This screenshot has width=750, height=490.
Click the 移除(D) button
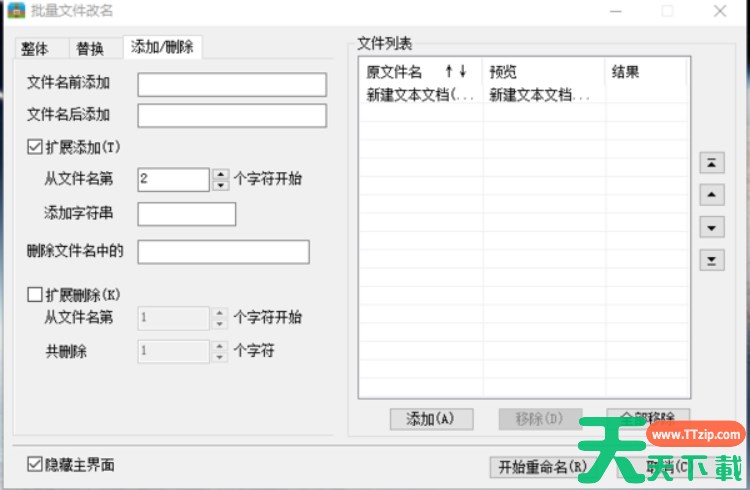[540, 419]
